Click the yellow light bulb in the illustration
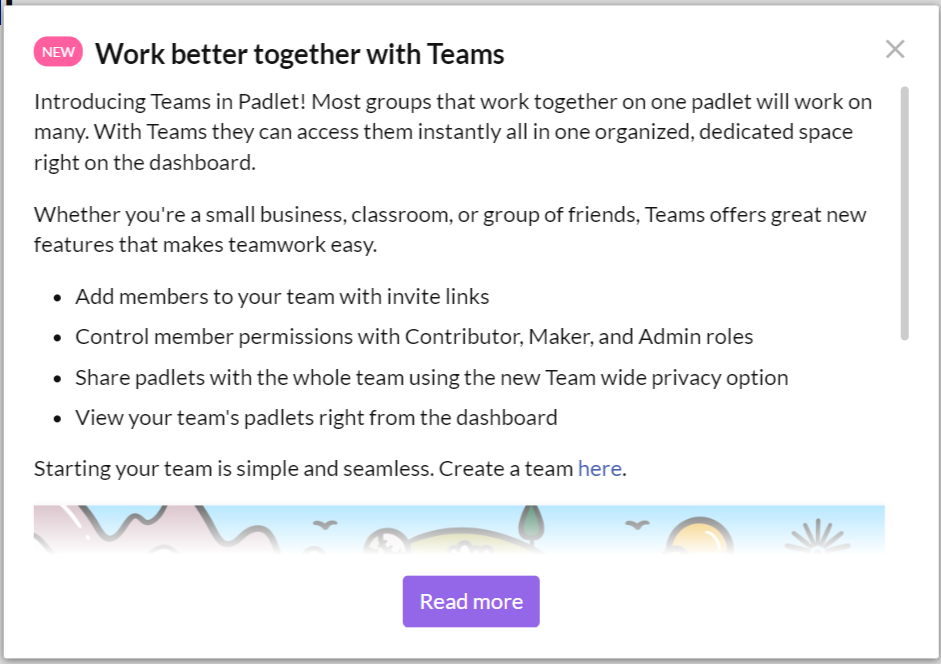941x664 pixels. [x=699, y=536]
